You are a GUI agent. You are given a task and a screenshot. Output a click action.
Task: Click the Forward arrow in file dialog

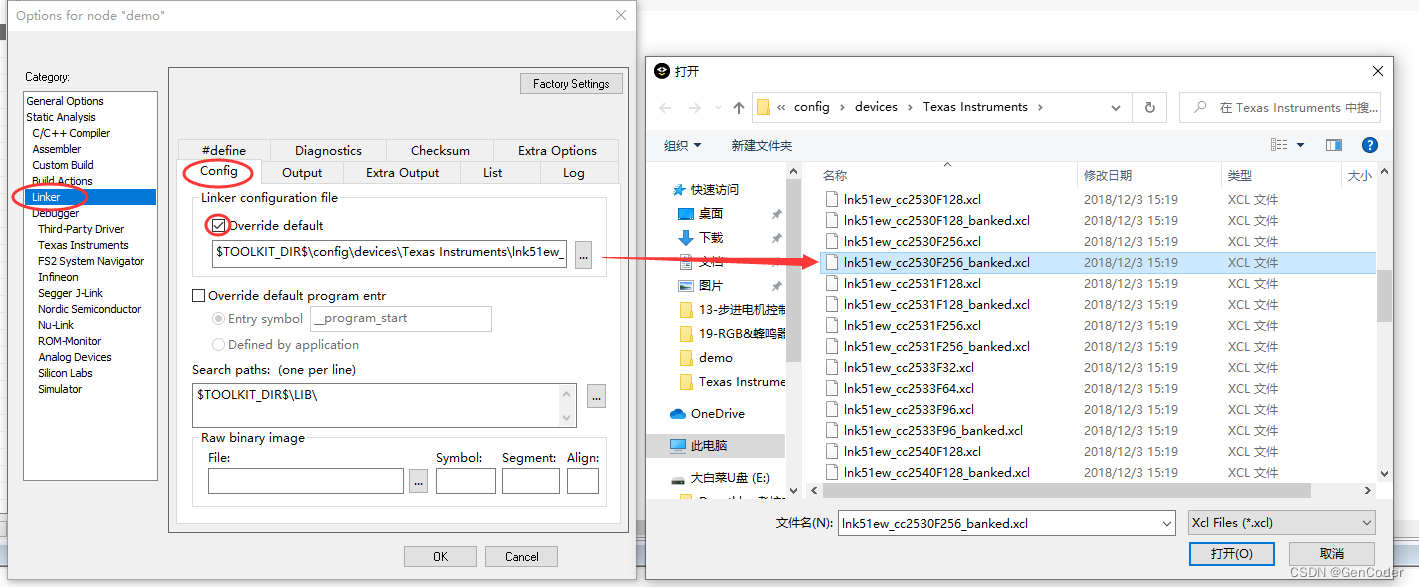coord(695,107)
